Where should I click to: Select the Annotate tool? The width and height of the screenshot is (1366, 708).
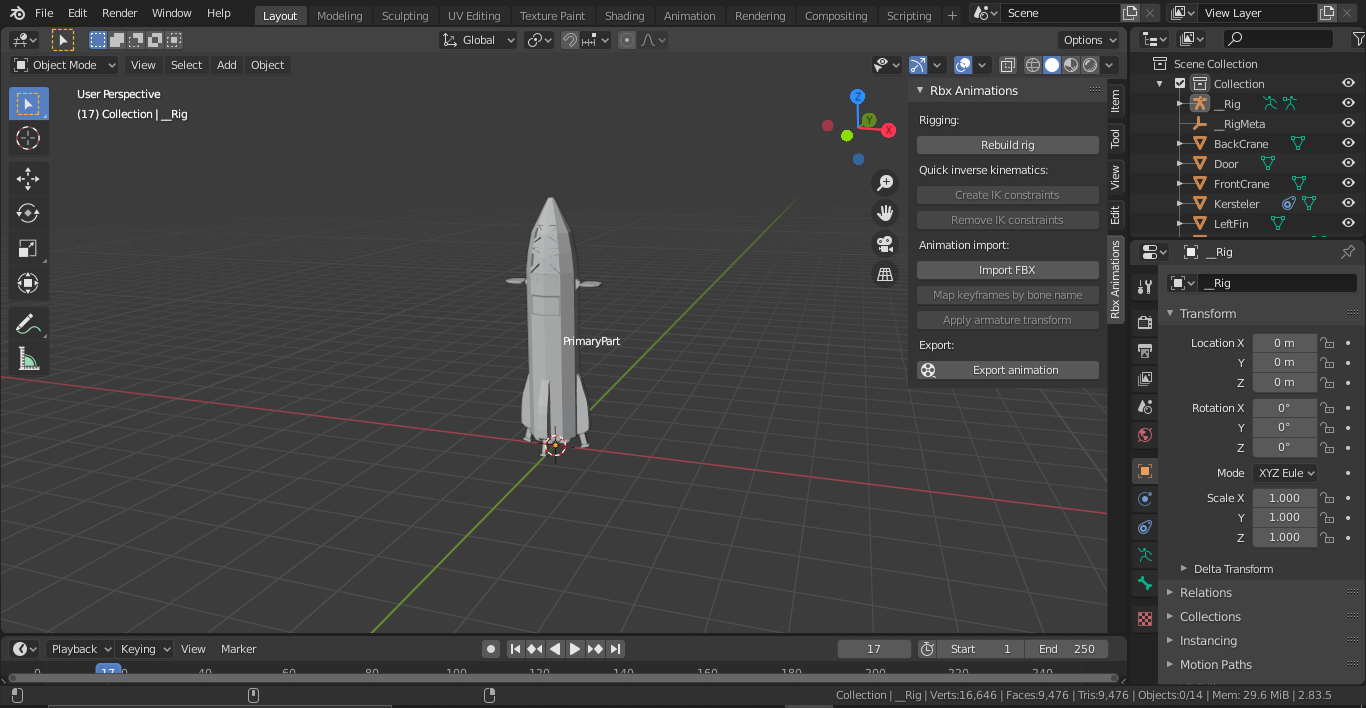click(28, 324)
